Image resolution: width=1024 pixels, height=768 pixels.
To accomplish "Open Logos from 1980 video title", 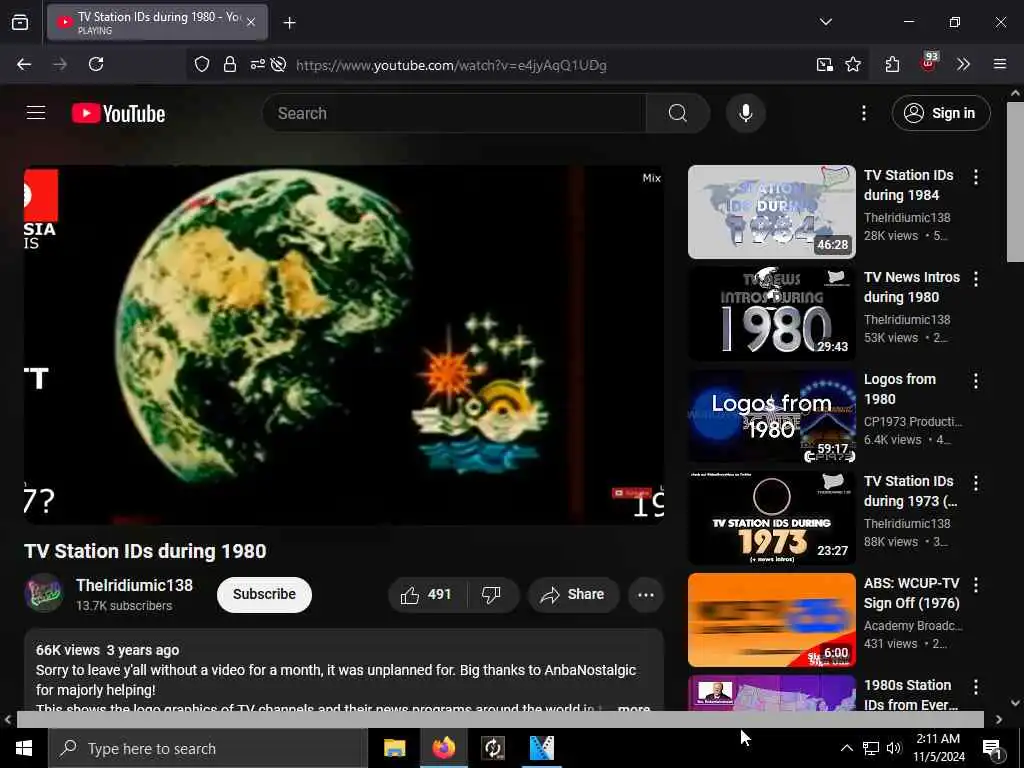I will pyautogui.click(x=899, y=389).
